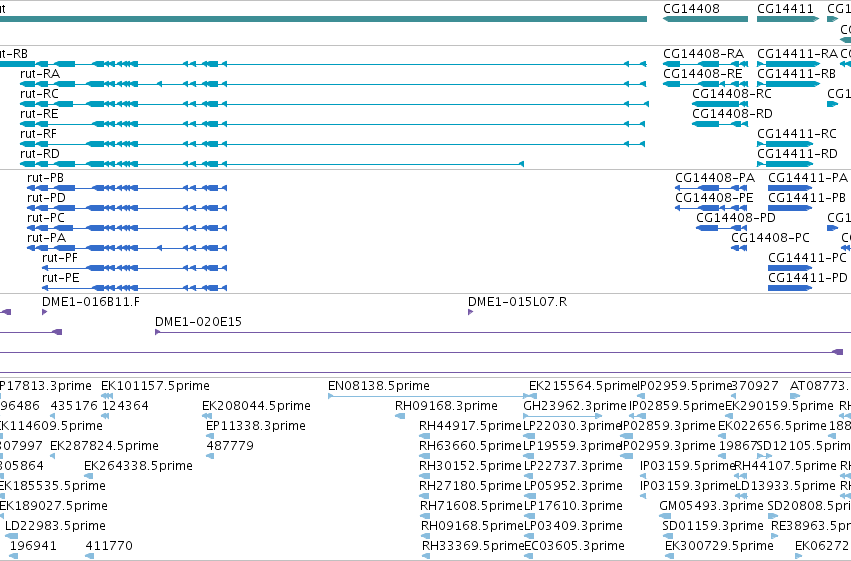The height and width of the screenshot is (561, 851).
Task: Open the rut-PC protein label
Action: coord(46,218)
